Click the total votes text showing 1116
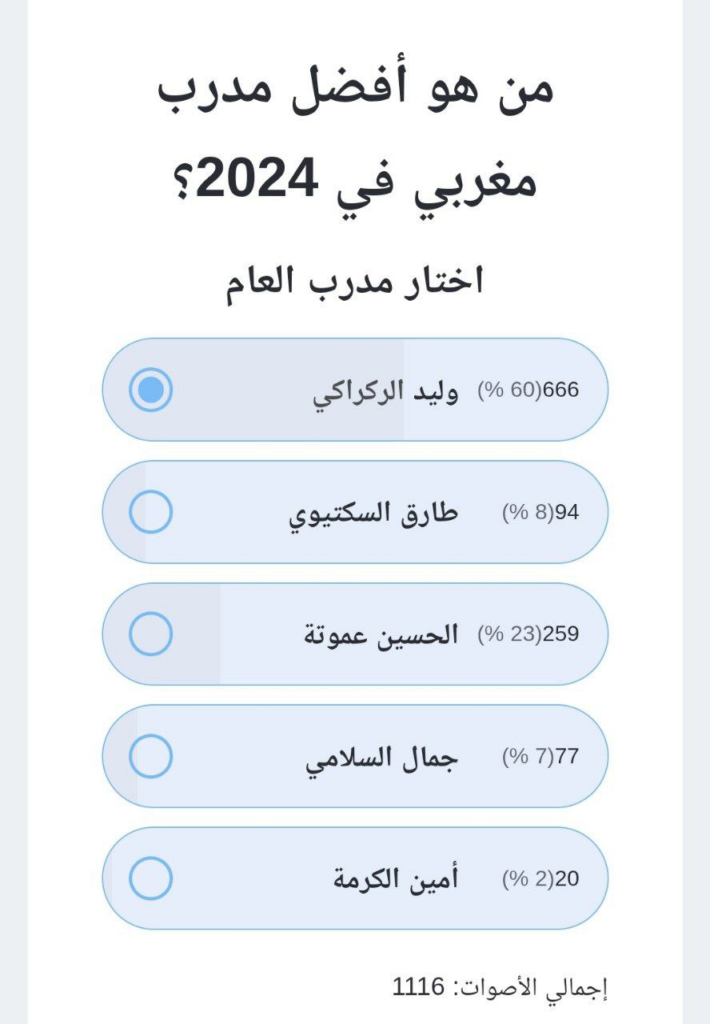 [500, 988]
